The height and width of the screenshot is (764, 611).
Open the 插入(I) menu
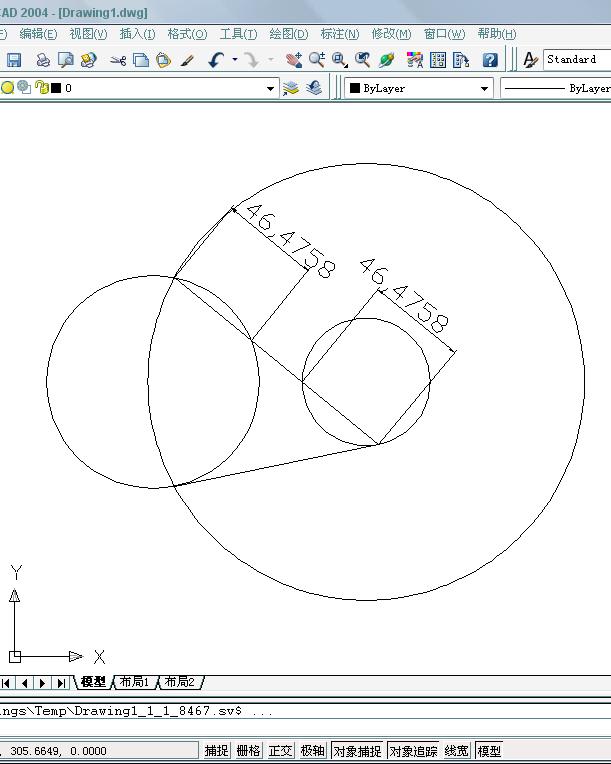point(137,34)
